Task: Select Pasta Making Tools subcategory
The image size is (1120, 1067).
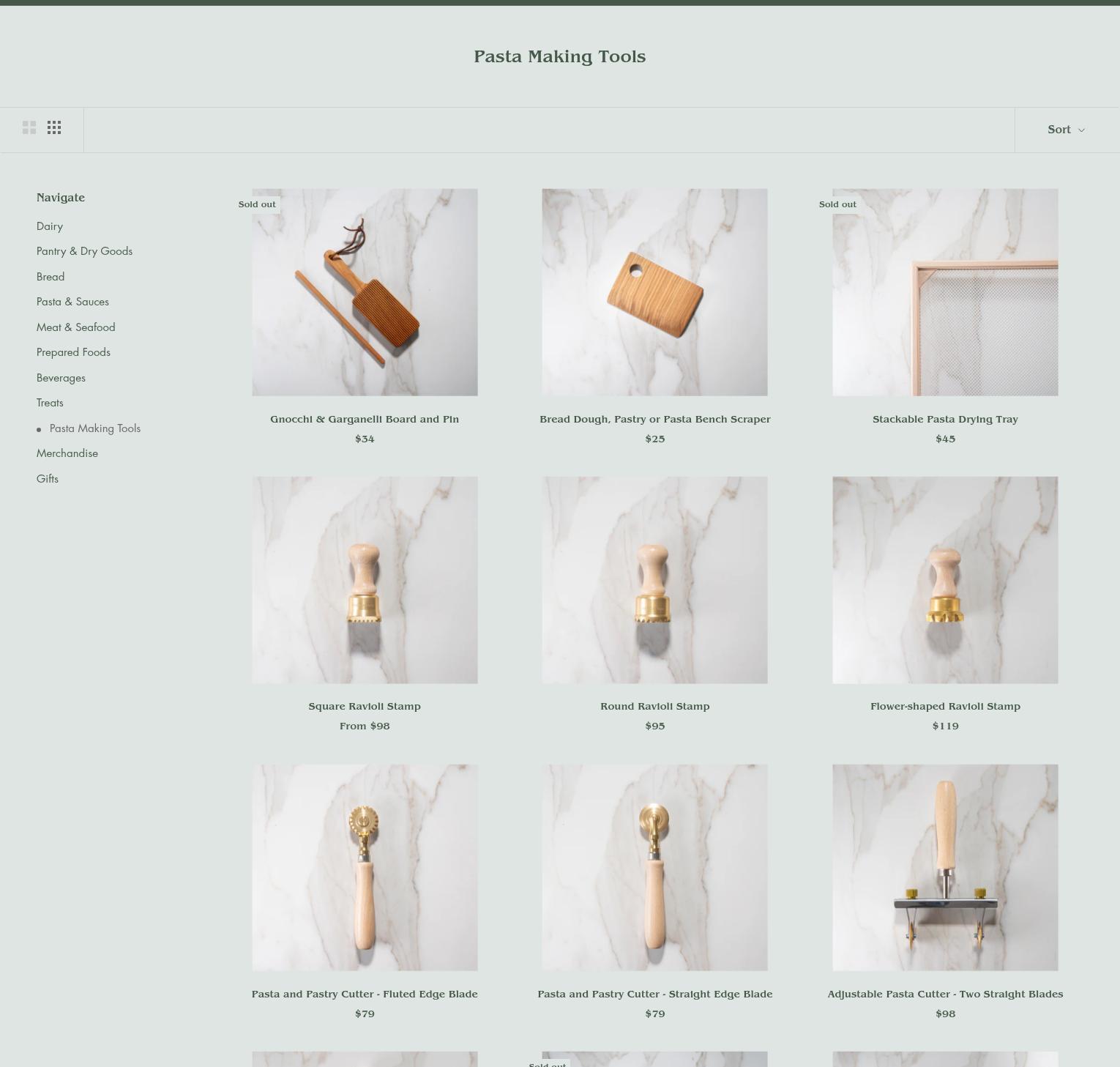Action: 95,428
